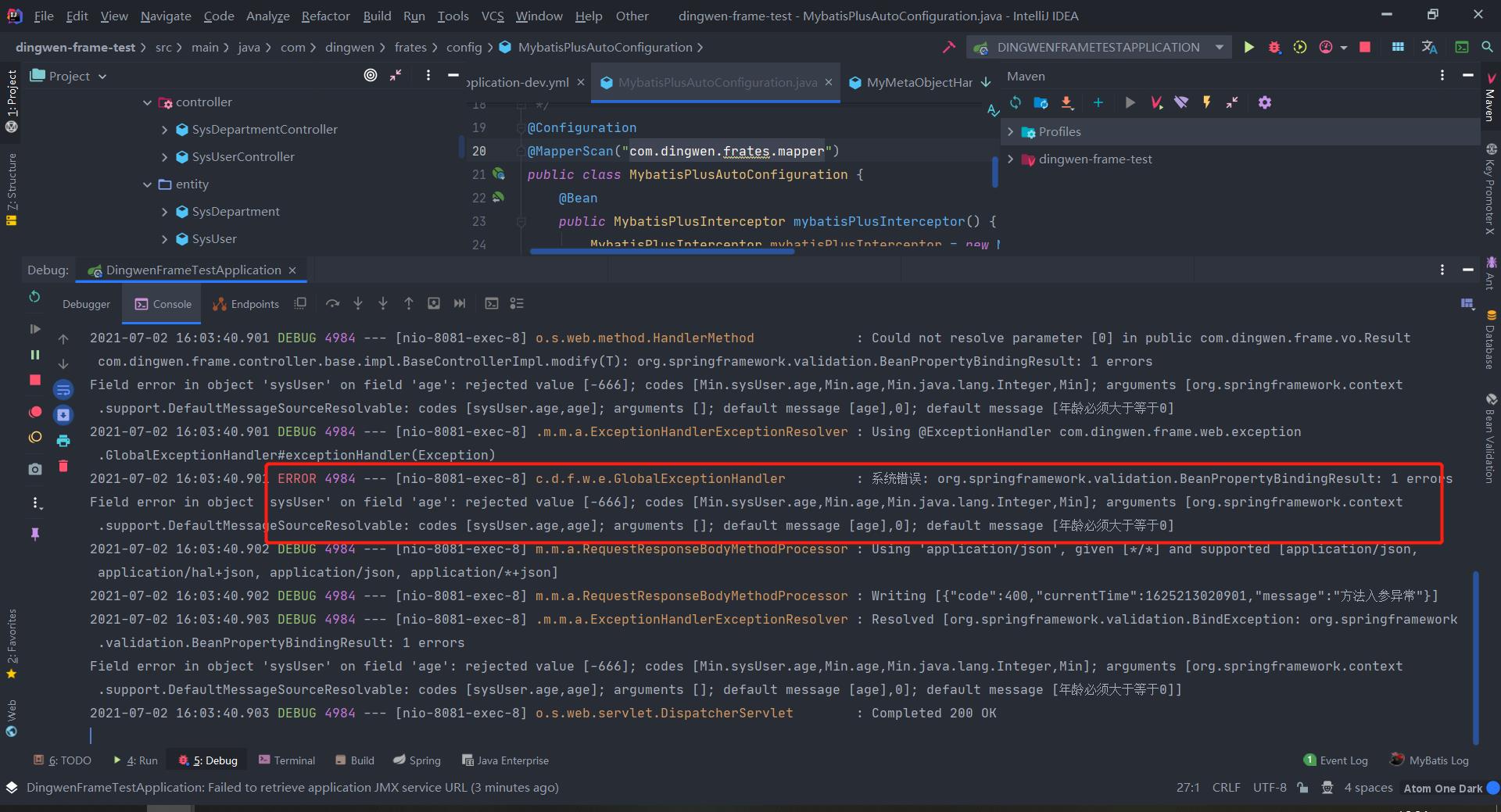The image size is (1501, 812).
Task: Collapse the controller folder
Action: pos(147,102)
